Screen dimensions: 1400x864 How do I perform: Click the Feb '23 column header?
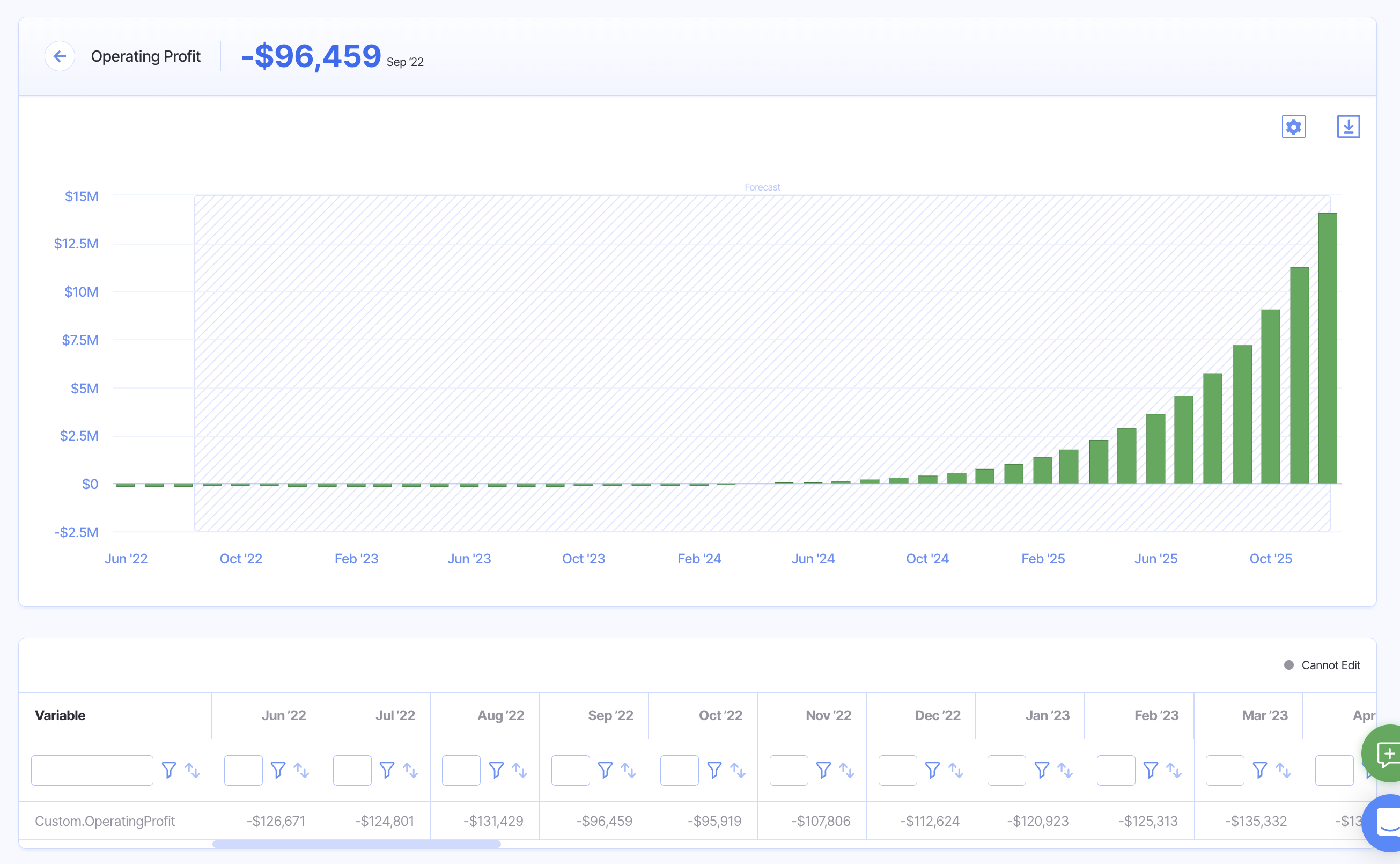(1155, 715)
